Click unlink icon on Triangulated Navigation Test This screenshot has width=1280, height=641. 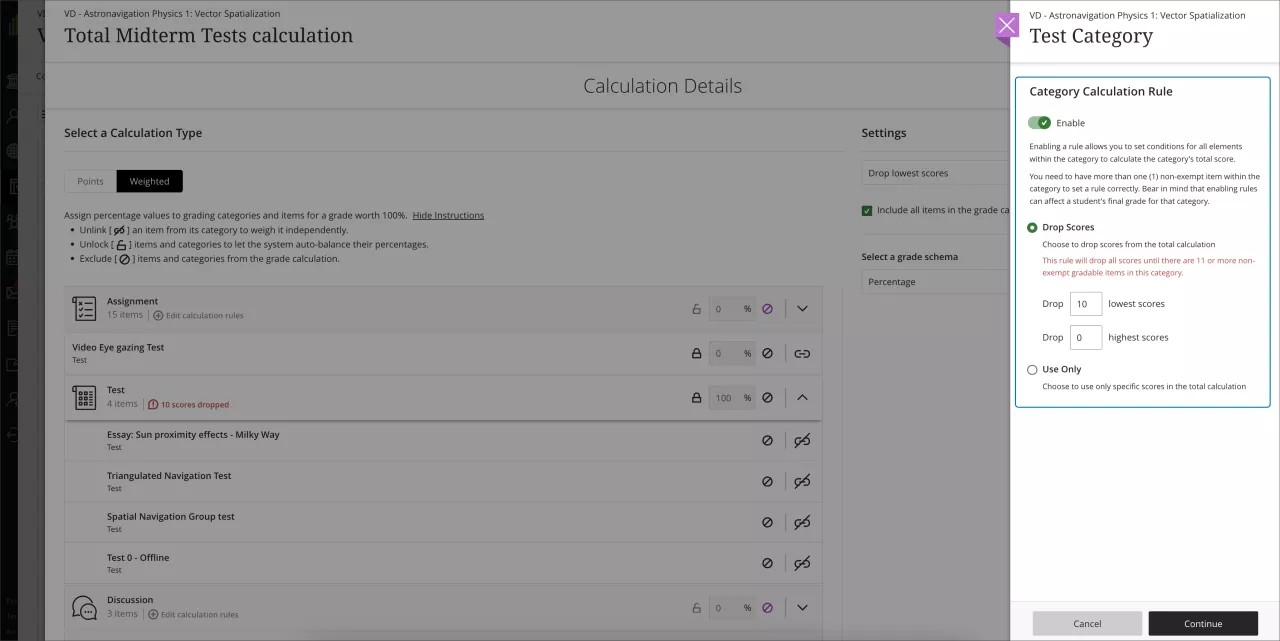click(x=801, y=481)
